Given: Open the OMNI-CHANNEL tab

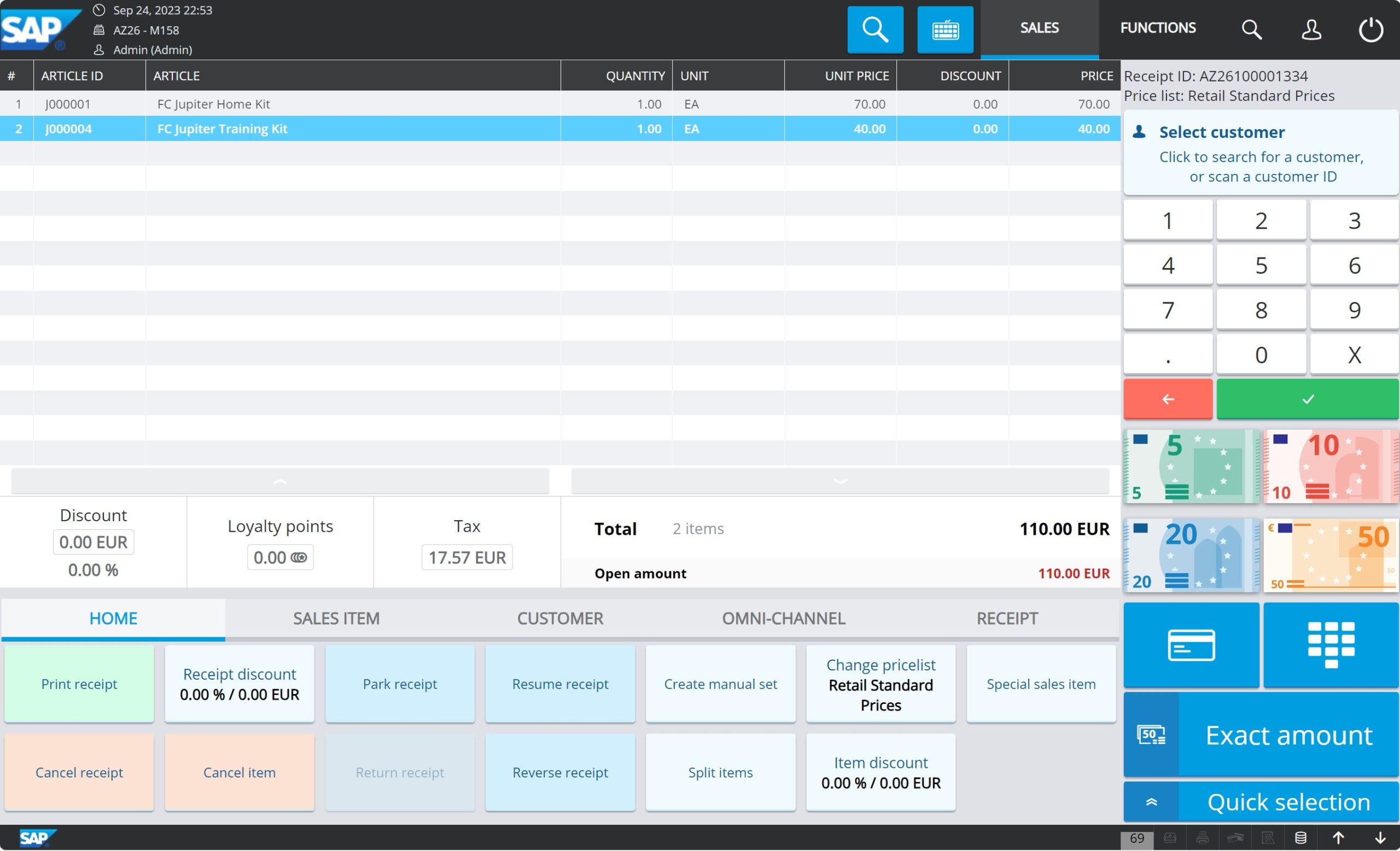Looking at the screenshot, I should (784, 619).
